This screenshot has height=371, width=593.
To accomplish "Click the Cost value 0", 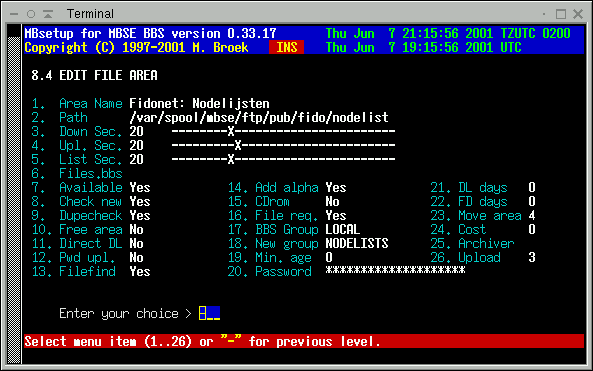I will coord(532,229).
